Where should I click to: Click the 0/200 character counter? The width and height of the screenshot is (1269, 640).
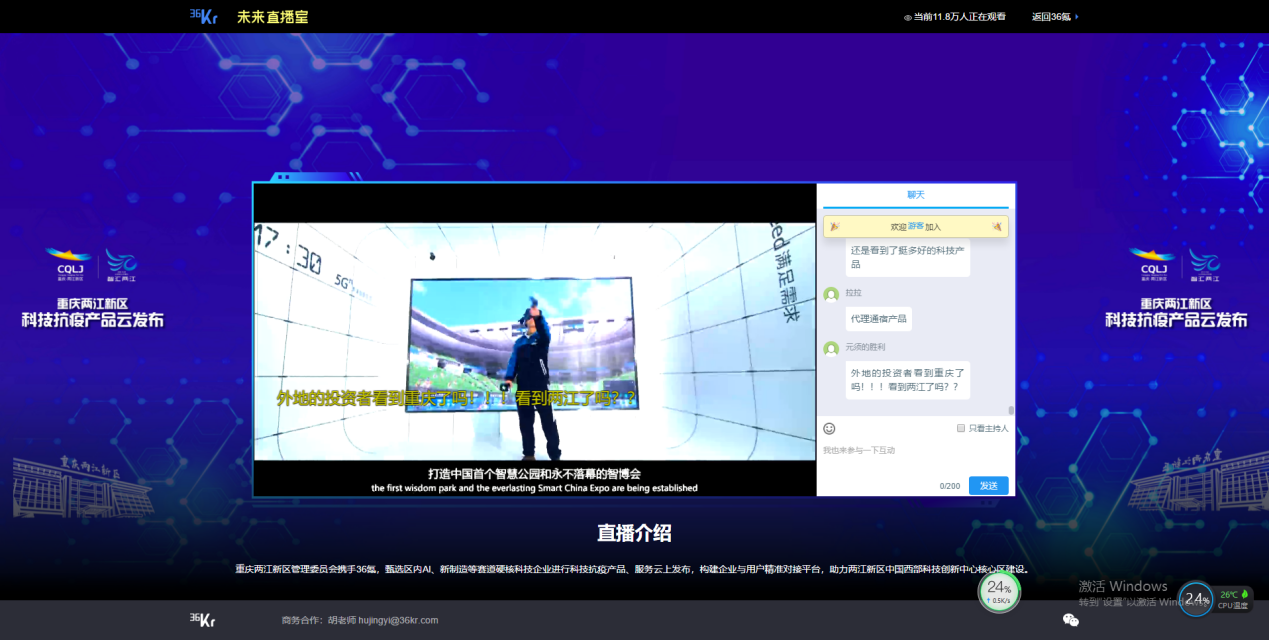(x=950, y=486)
